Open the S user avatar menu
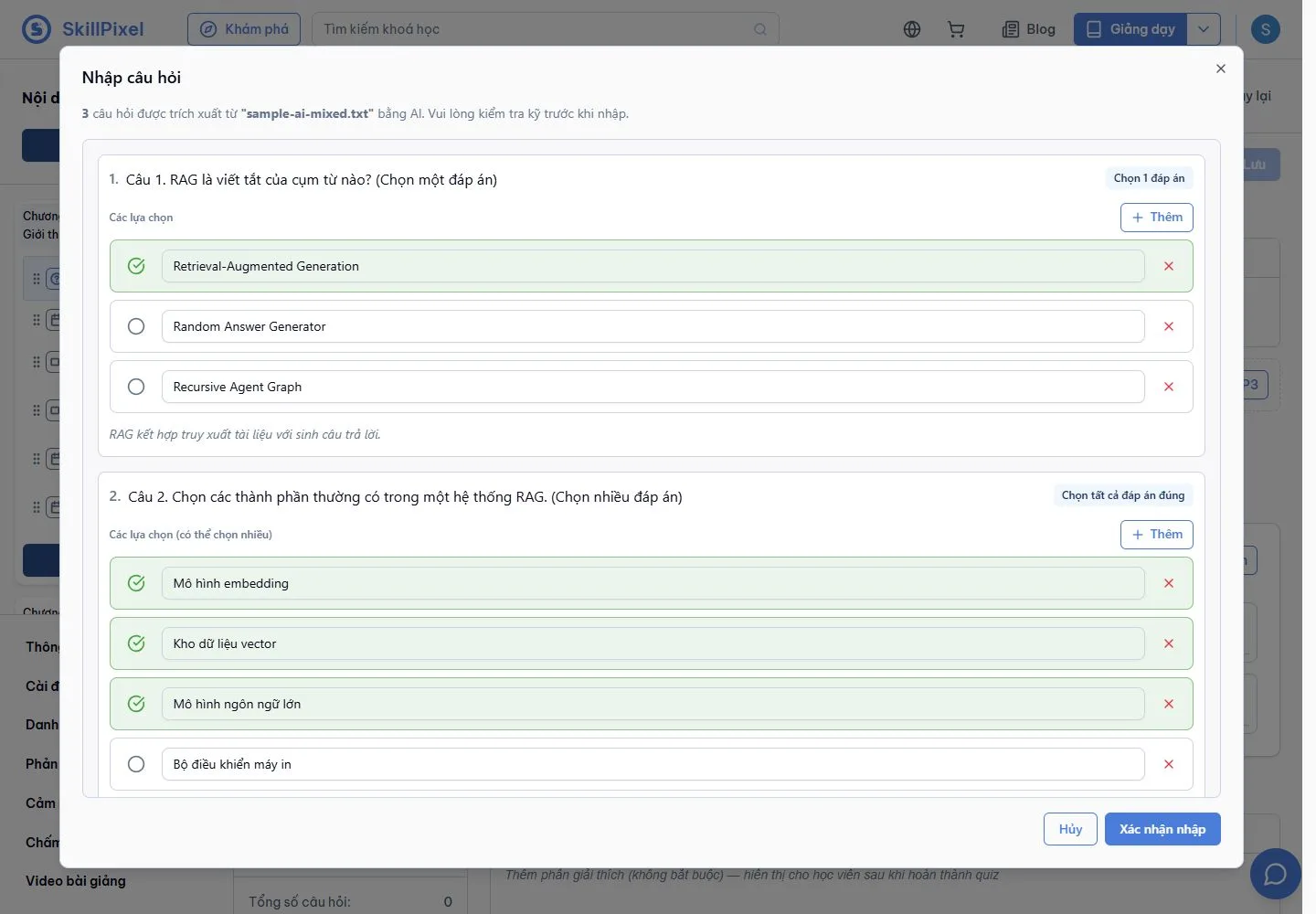 1265,29
